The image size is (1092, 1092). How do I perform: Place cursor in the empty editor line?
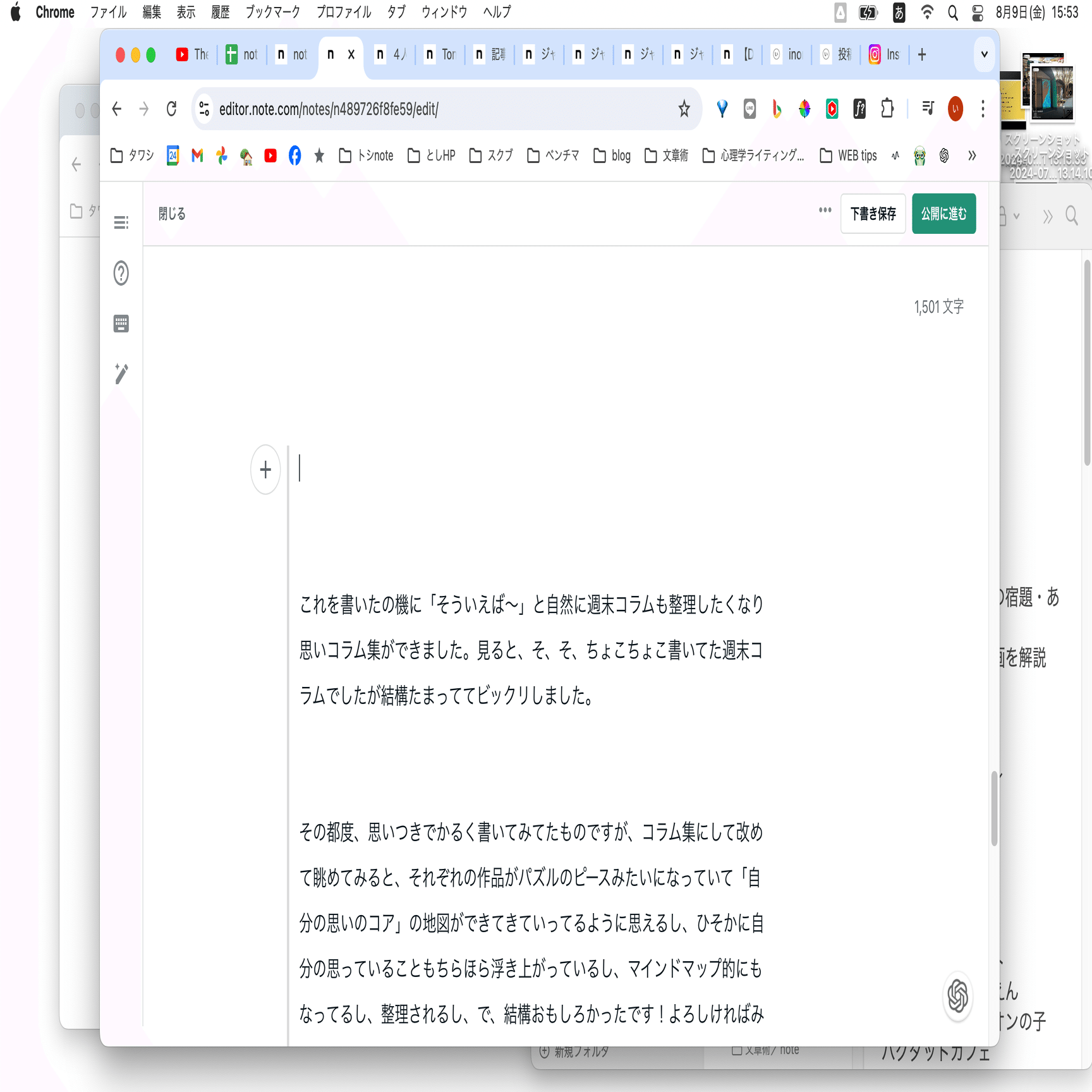point(531,469)
